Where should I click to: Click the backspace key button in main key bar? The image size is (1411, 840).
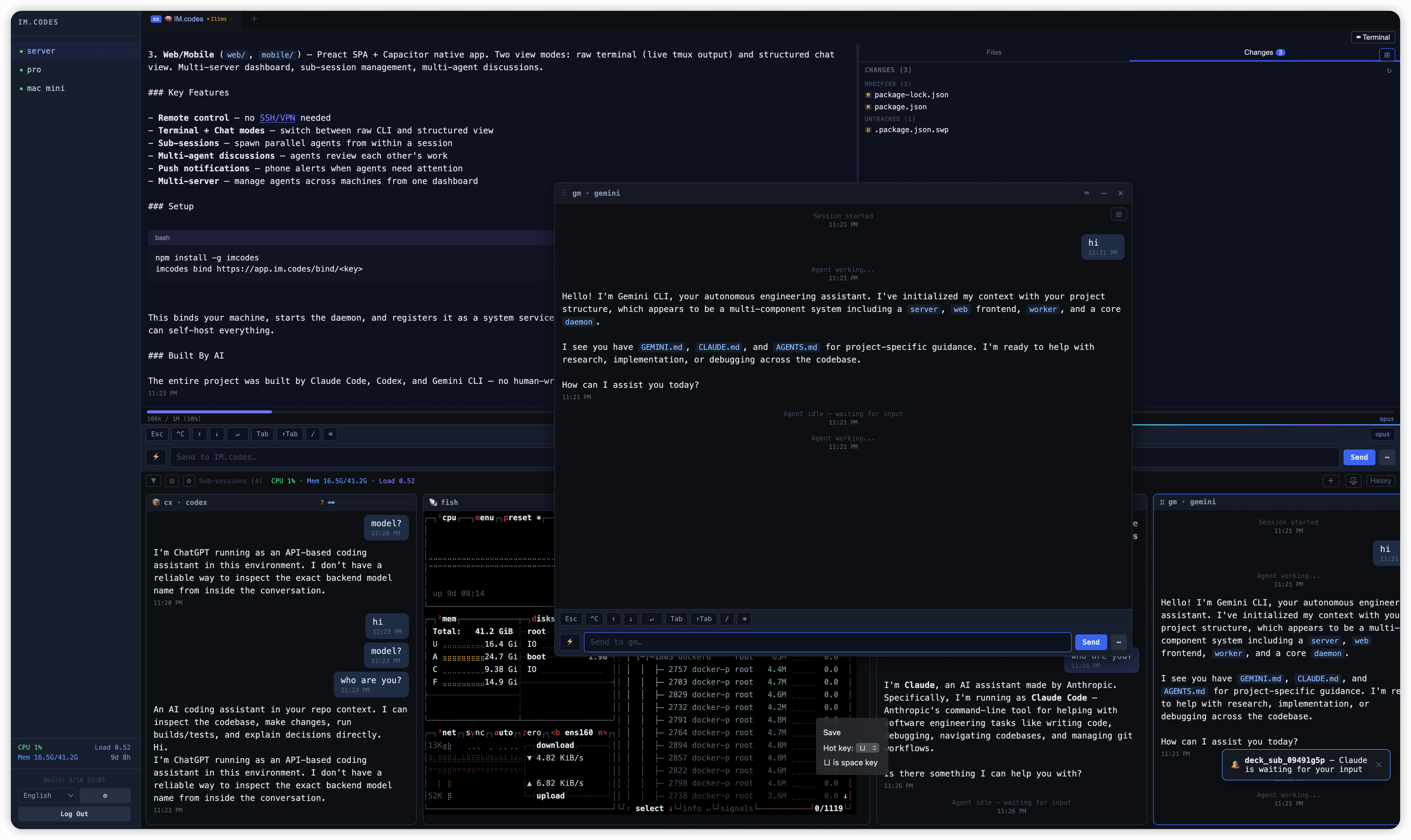(x=330, y=434)
